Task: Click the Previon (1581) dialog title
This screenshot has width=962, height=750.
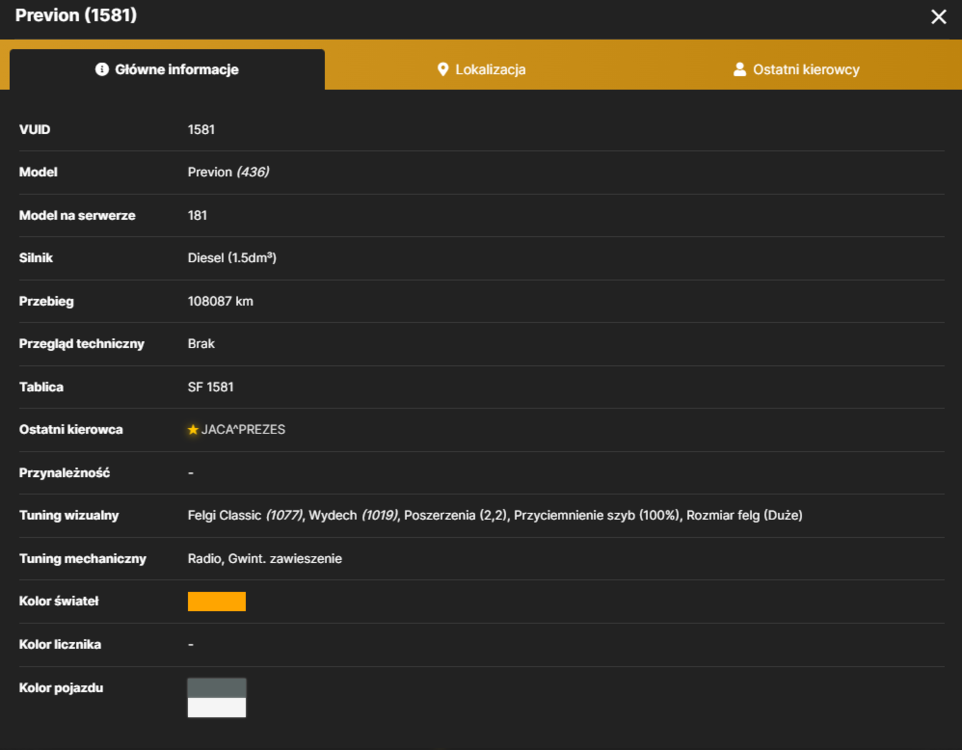Action: 76,15
